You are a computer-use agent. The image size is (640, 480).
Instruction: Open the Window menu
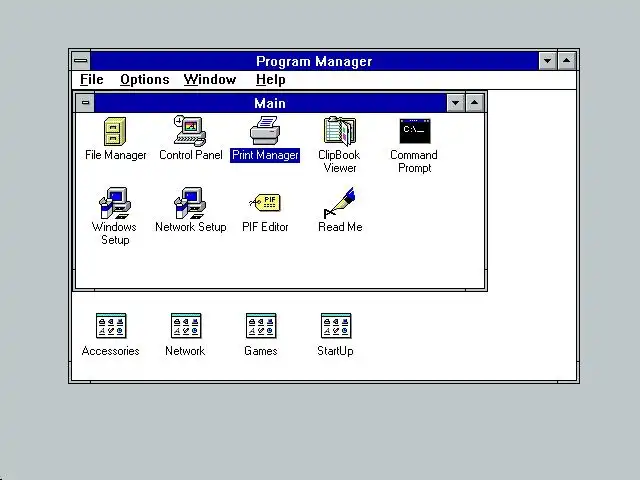point(210,79)
